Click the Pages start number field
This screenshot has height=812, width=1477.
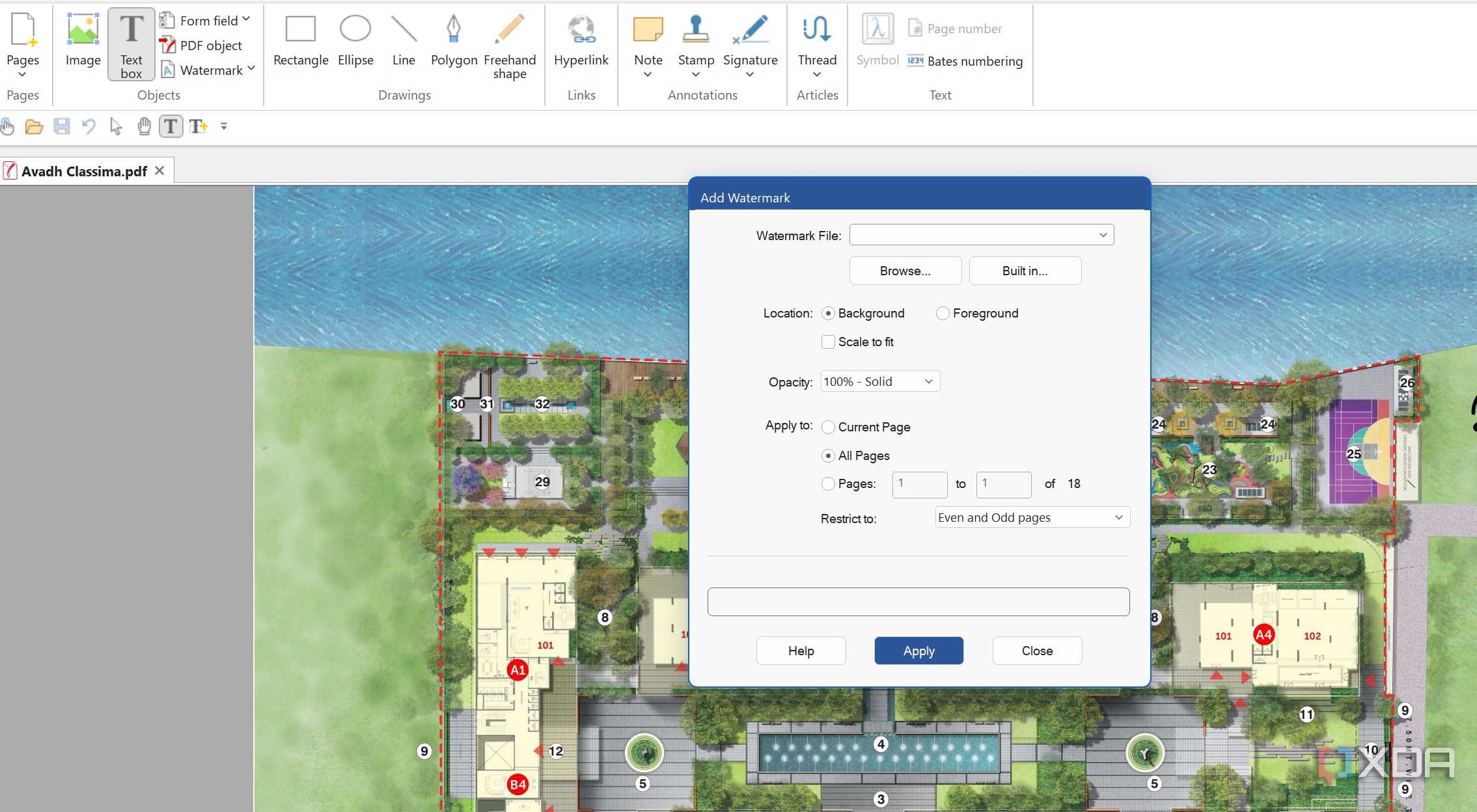pyautogui.click(x=920, y=485)
